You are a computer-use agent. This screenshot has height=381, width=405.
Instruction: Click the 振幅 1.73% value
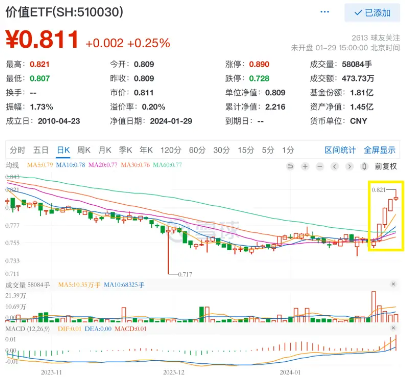[42, 107]
